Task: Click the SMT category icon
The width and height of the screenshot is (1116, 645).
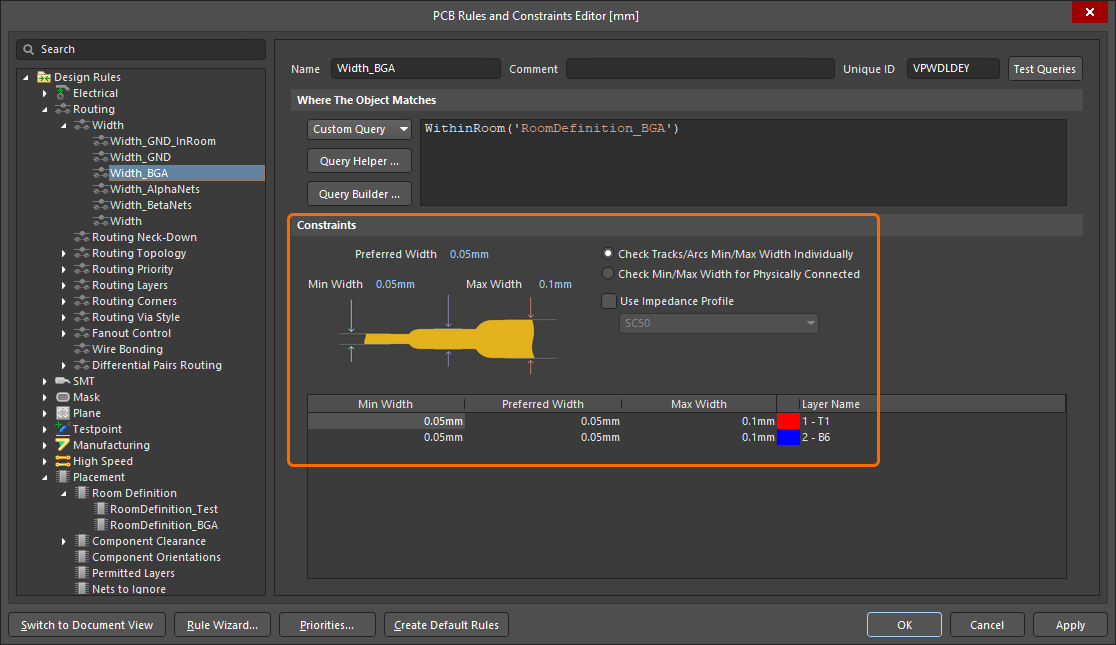Action: [63, 382]
